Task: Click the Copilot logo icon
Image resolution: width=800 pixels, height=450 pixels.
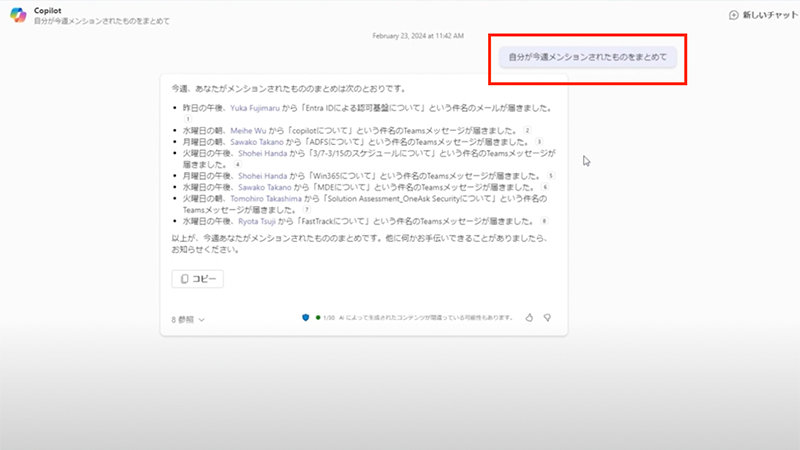Action: pos(18,13)
